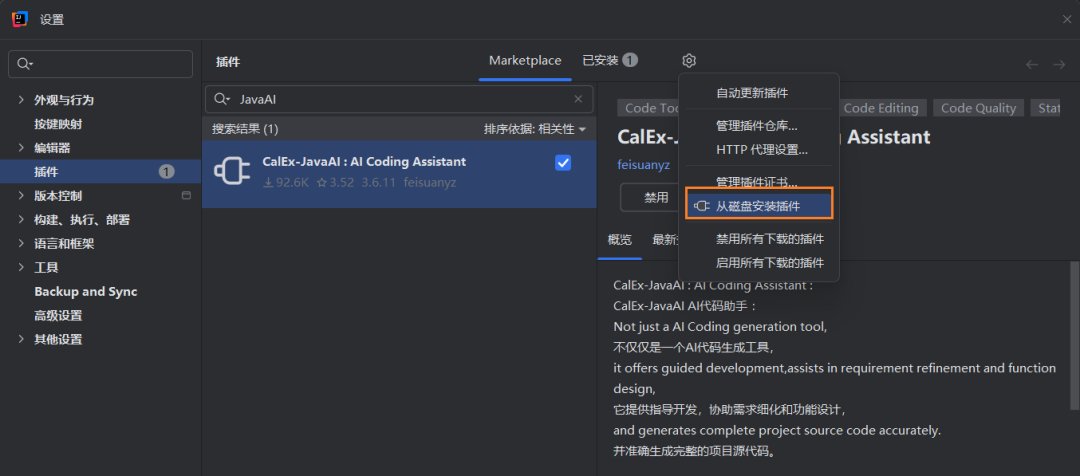1080x476 pixels.
Task: Focus the settings search field
Action: [x=101, y=64]
